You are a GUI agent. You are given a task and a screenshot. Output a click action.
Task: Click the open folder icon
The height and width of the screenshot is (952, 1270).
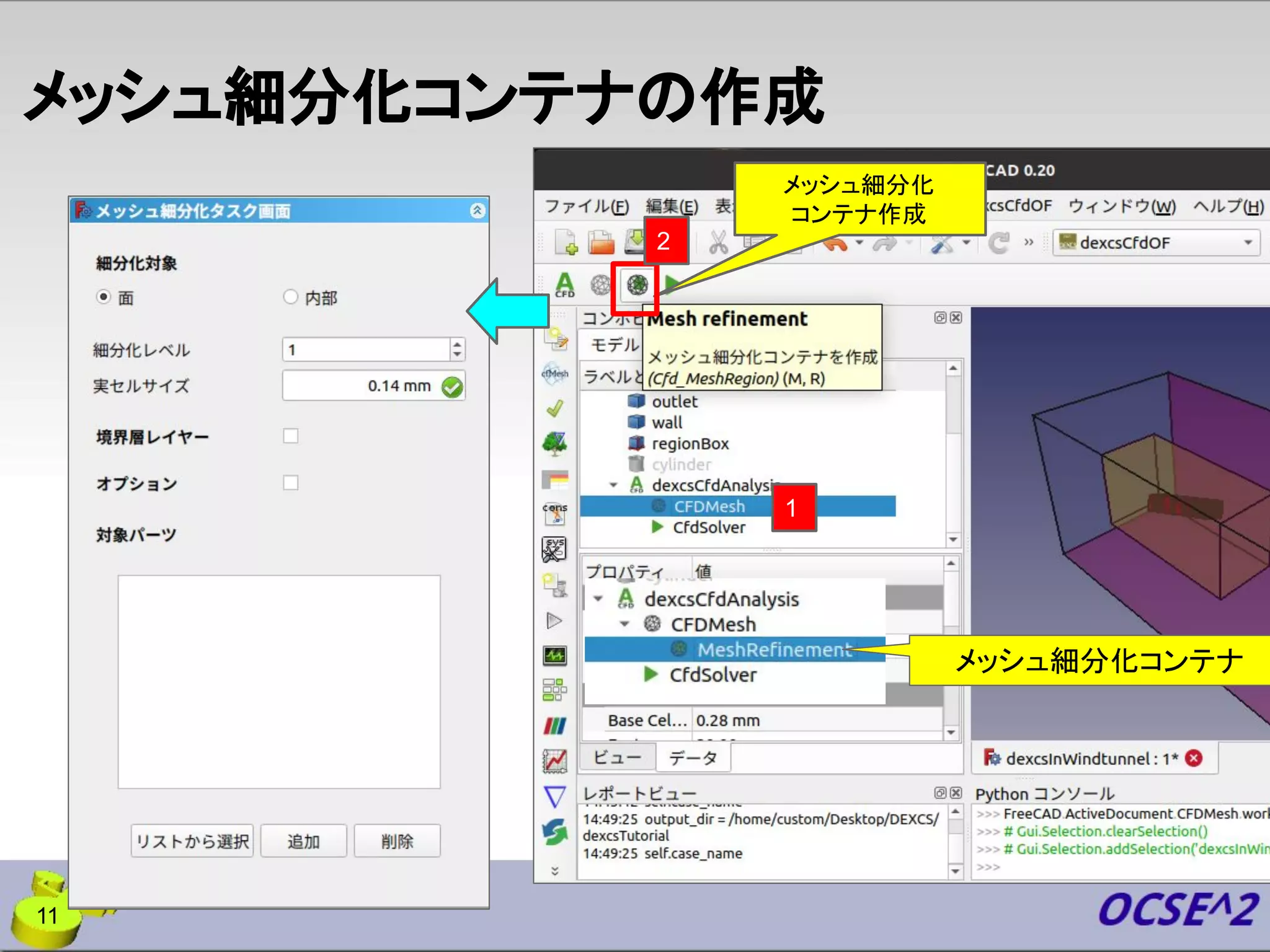[600, 242]
